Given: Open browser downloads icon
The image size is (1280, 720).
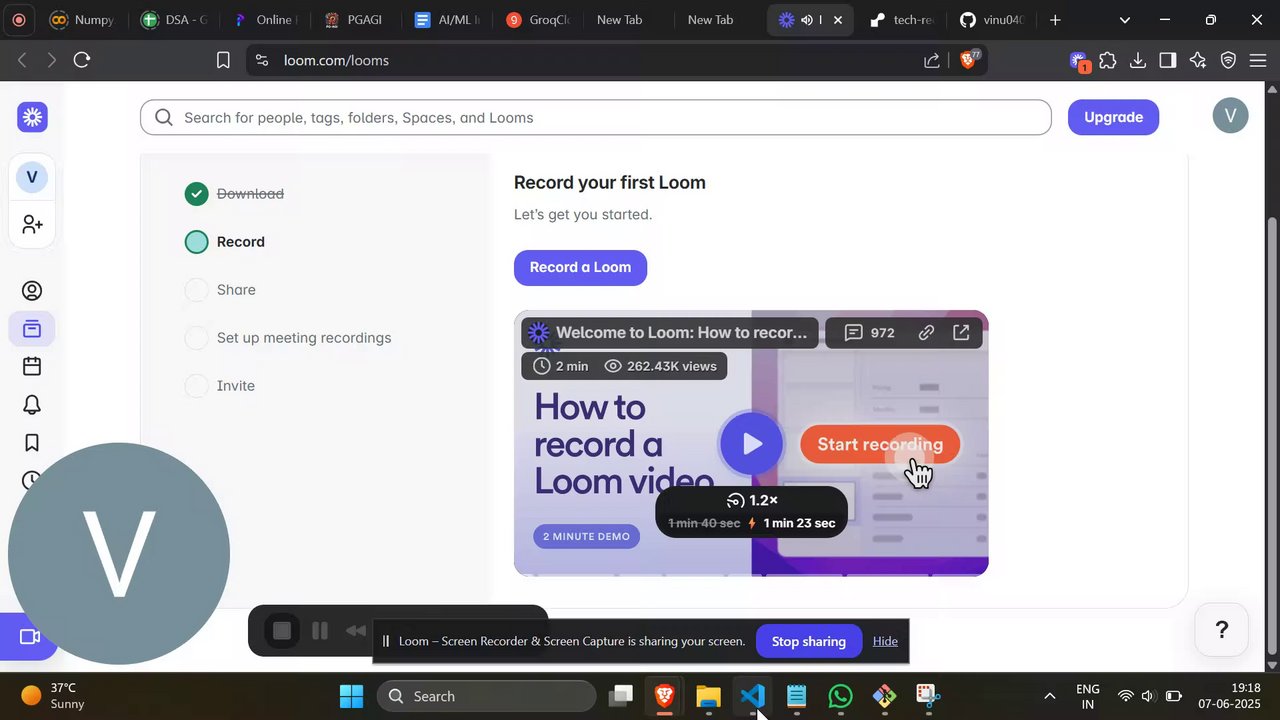Looking at the screenshot, I should click(x=1138, y=60).
